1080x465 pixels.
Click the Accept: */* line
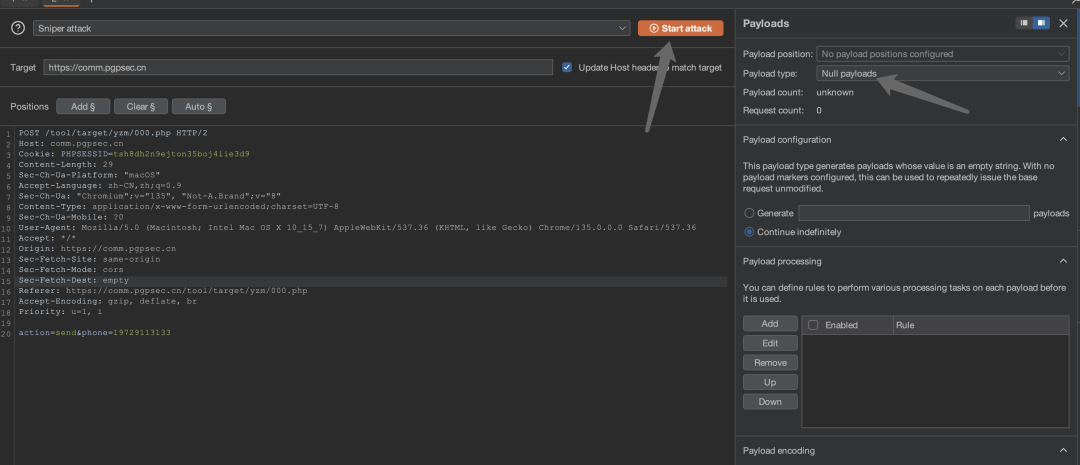[x=47, y=238]
